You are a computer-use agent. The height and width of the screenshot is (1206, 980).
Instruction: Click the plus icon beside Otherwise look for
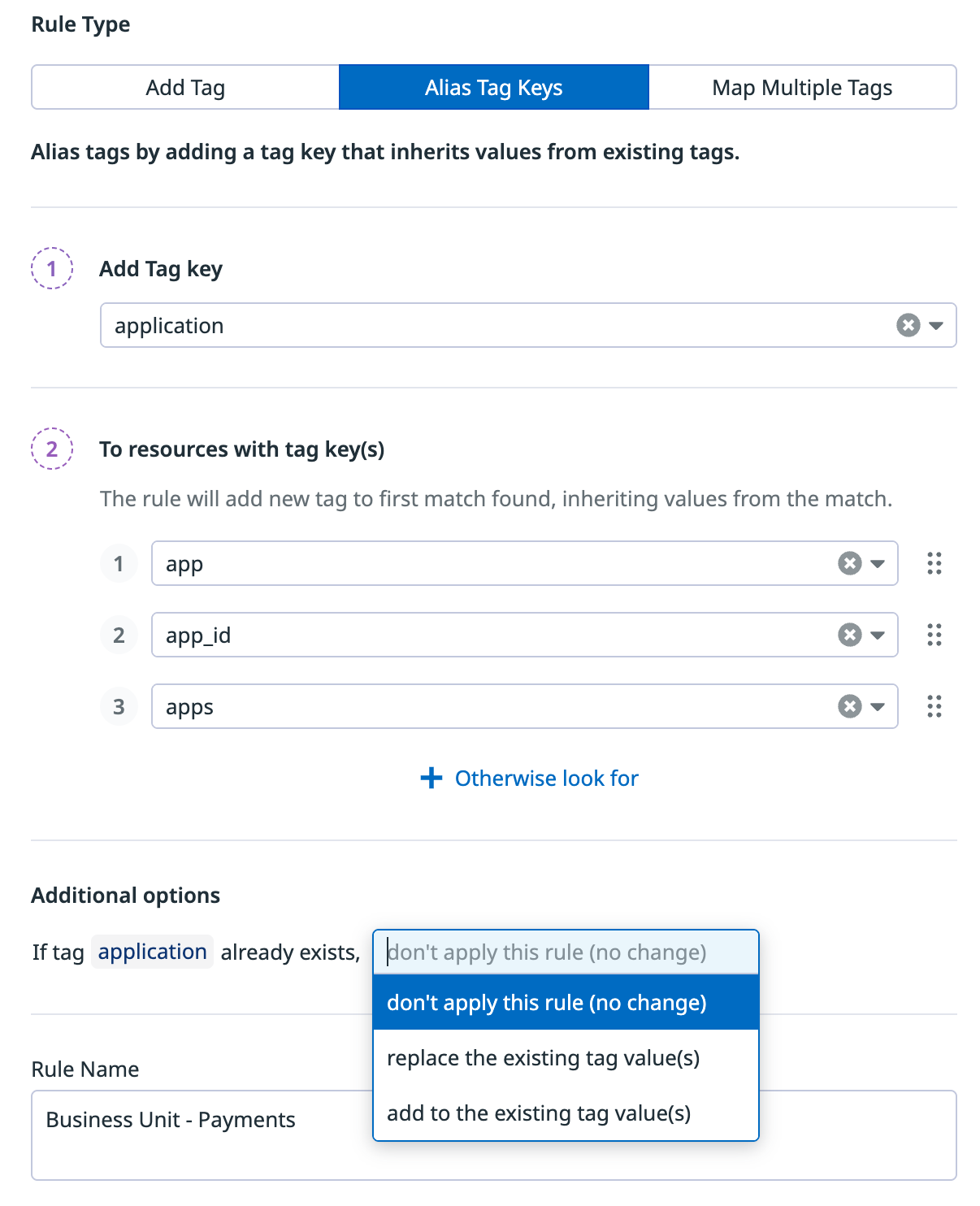[431, 779]
